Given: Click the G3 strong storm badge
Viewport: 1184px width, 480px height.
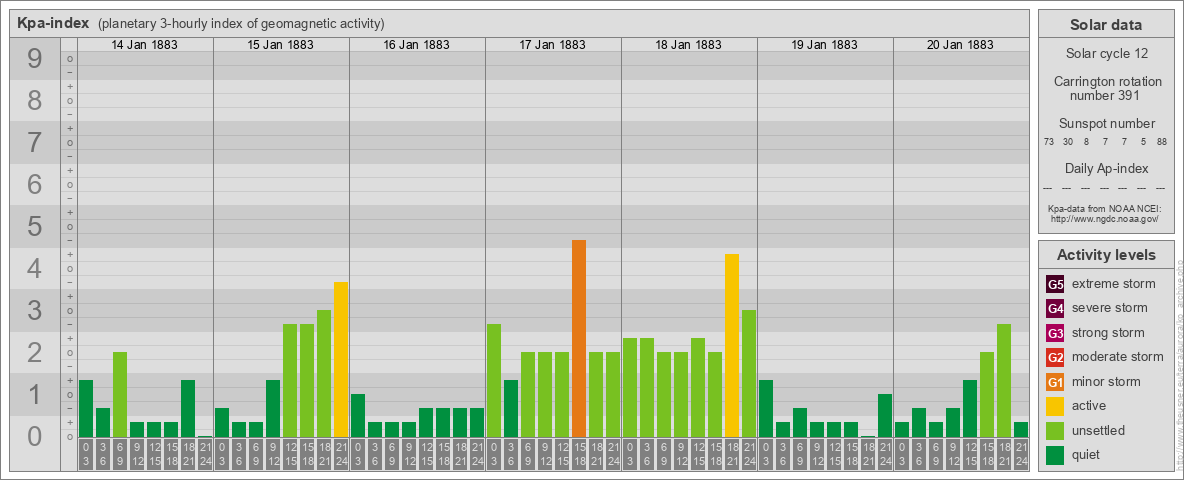Looking at the screenshot, I should [1055, 333].
